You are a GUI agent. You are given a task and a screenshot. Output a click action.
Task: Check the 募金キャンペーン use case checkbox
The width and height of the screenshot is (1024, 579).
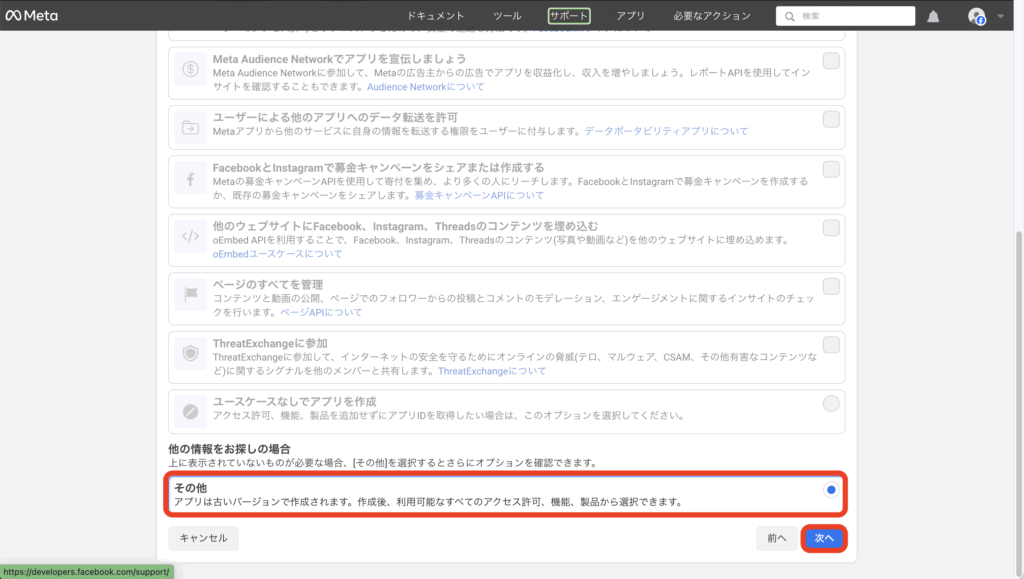[x=831, y=169]
